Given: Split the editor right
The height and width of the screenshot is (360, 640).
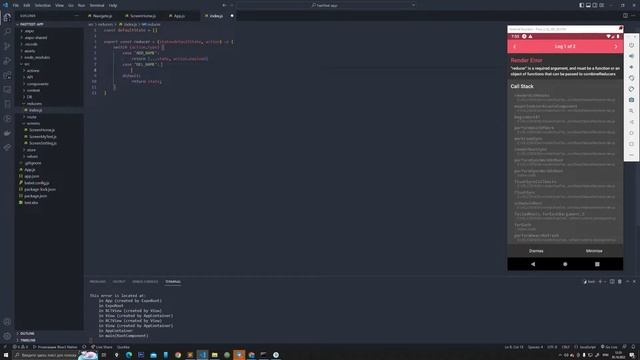Looking at the screenshot, I should click(625, 16).
